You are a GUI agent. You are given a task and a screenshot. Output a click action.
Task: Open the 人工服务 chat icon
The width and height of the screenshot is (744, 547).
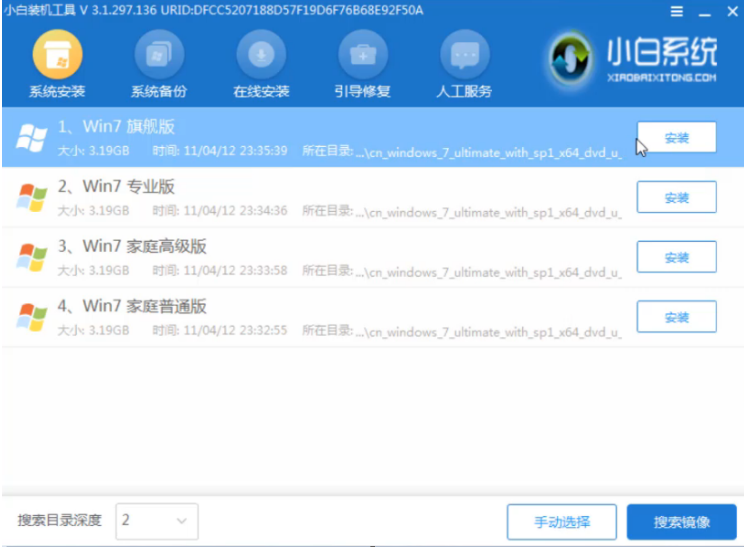[x=465, y=54]
